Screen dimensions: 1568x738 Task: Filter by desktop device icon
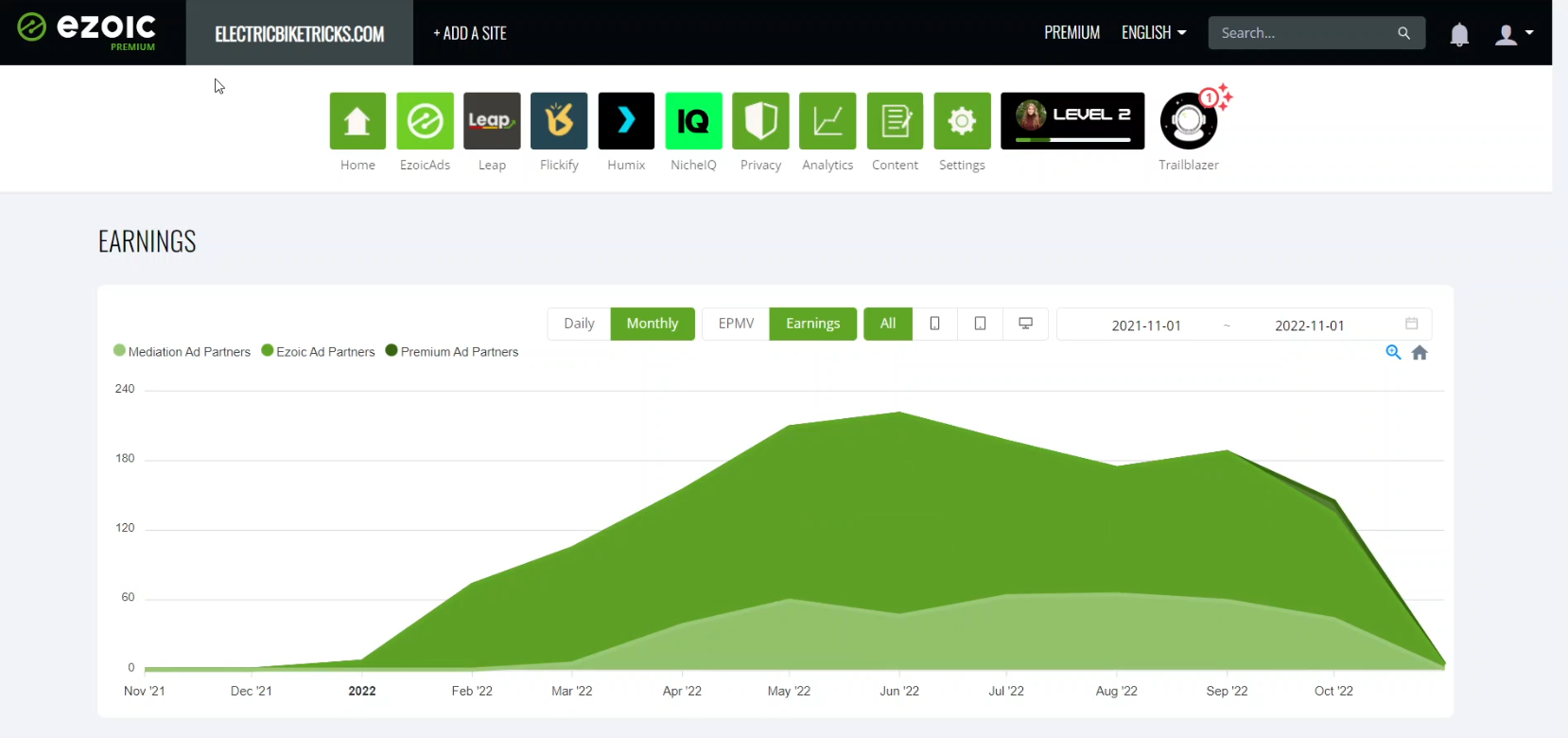click(1025, 324)
